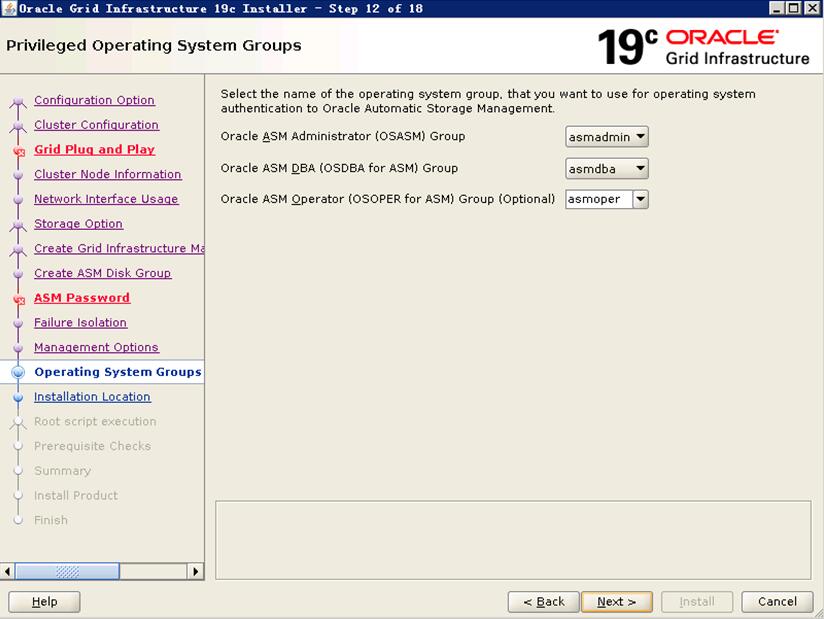Go to Create ASM Disk Group step
The image size is (824, 619).
102,273
